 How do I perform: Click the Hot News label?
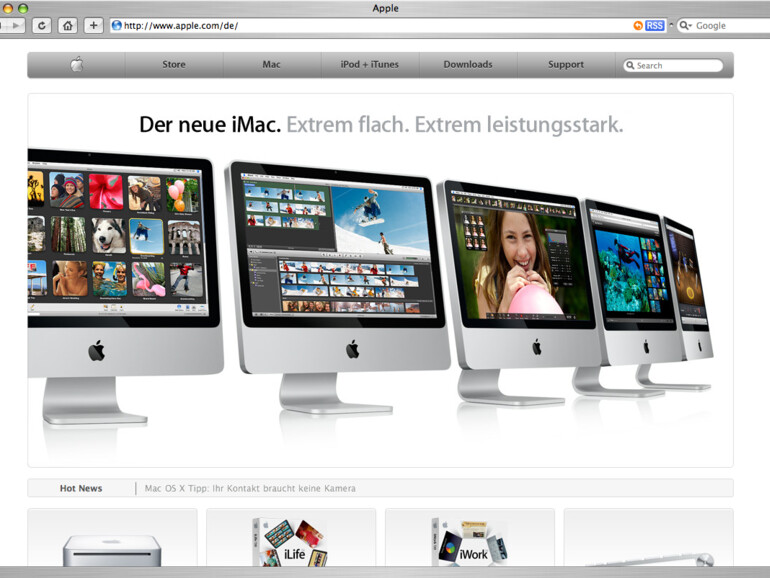81,488
